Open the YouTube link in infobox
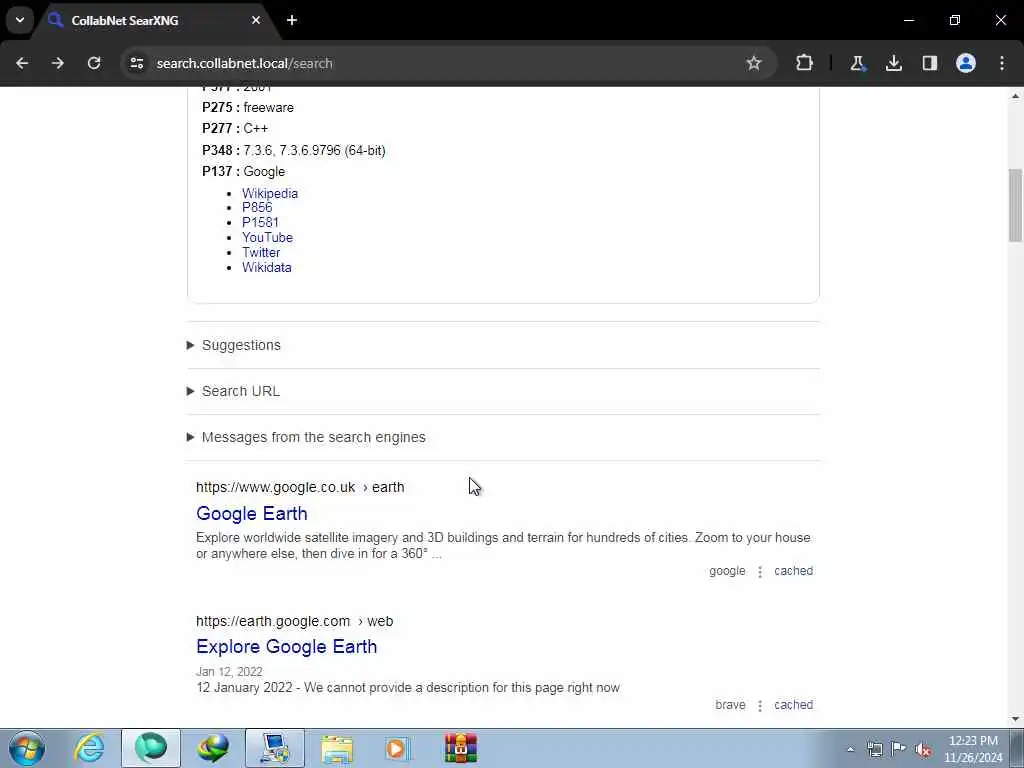This screenshot has width=1024, height=768. (x=267, y=238)
